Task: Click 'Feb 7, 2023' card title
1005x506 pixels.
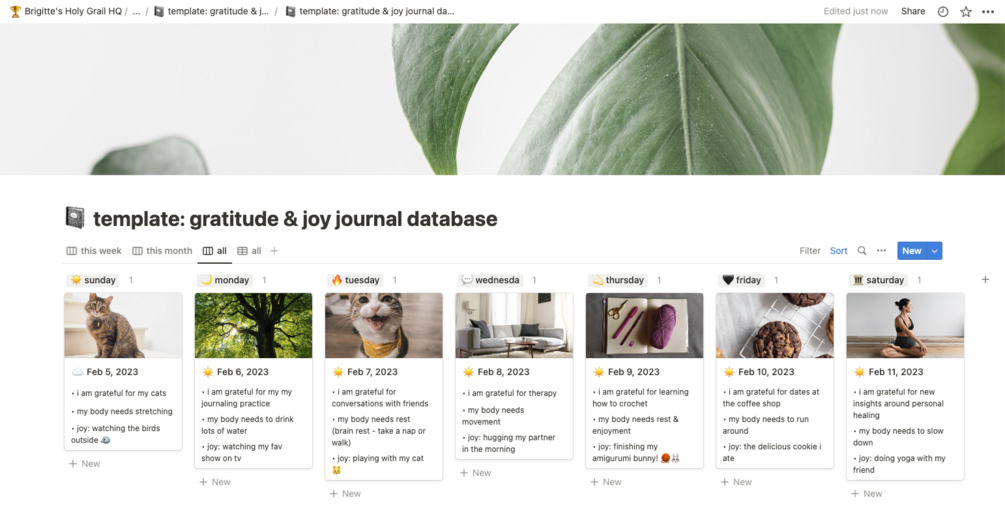Action: pos(373,372)
